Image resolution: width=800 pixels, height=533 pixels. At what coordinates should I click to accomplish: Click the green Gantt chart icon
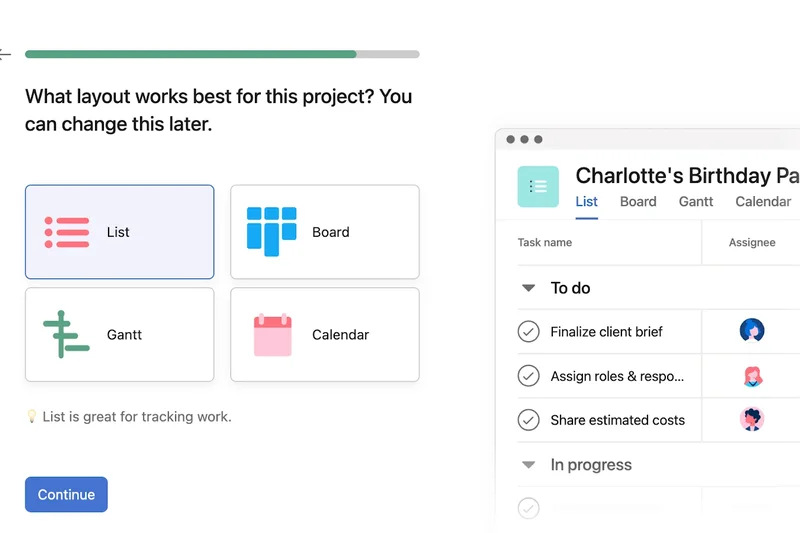coord(66,334)
